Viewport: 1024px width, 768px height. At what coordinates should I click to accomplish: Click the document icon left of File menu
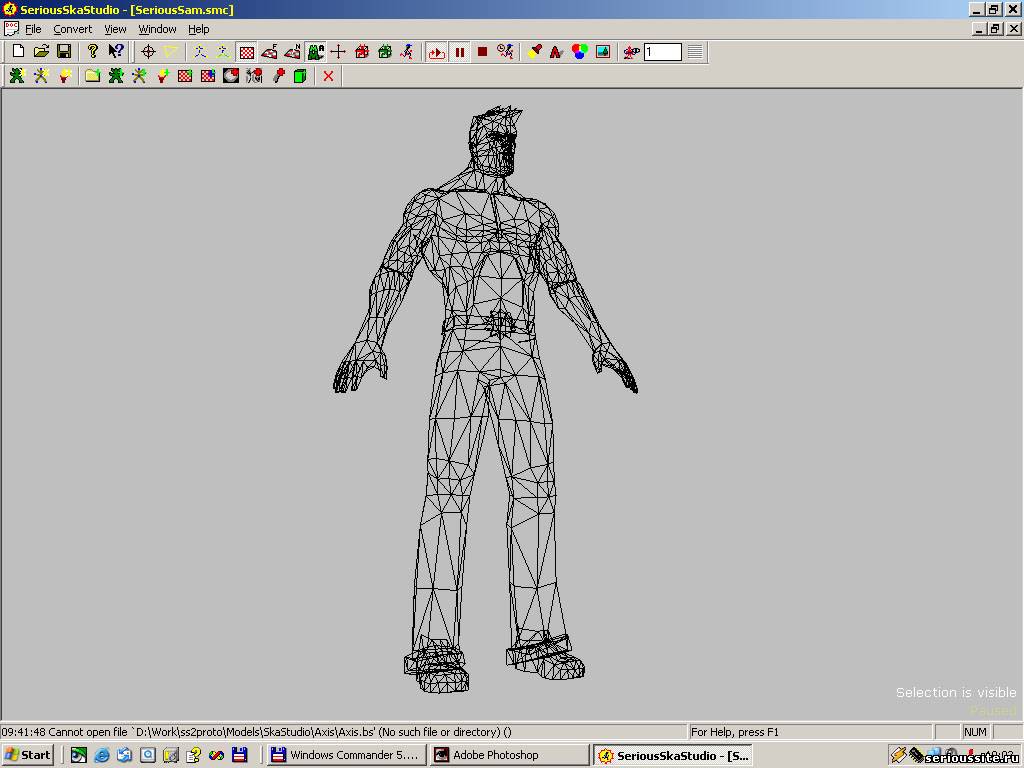coord(11,29)
